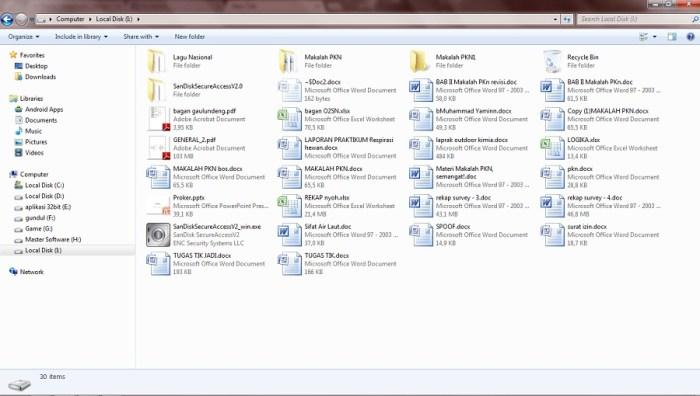Click the Proker.pptx PowerPoint file icon
This screenshot has width=700, height=396.
[158, 206]
